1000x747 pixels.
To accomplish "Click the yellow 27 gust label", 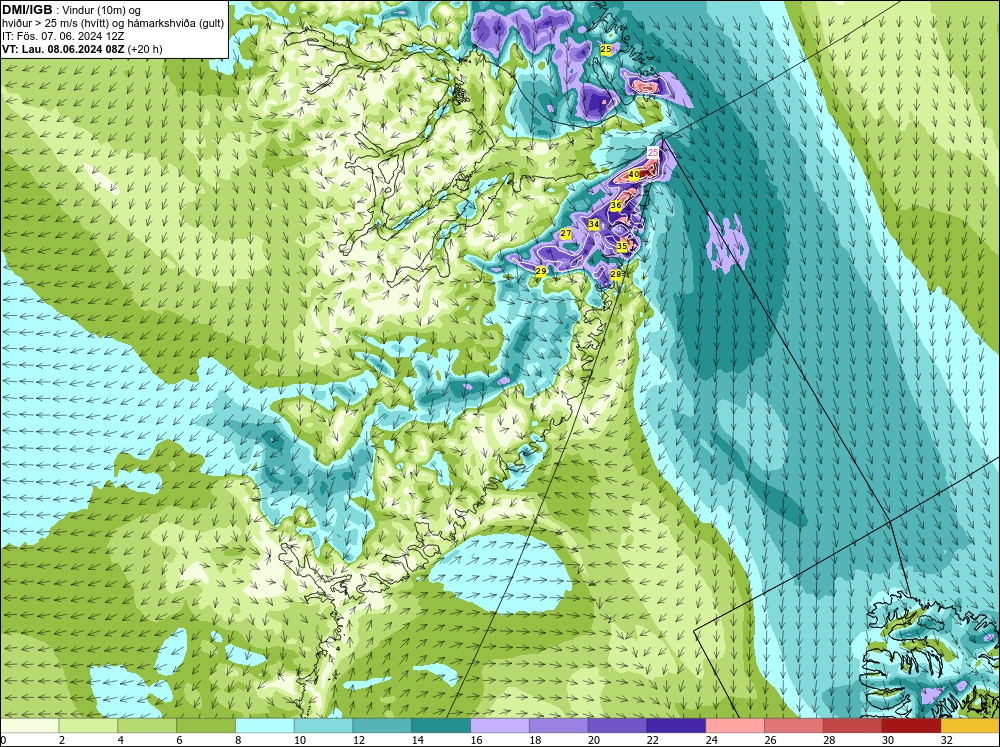I will click(566, 234).
